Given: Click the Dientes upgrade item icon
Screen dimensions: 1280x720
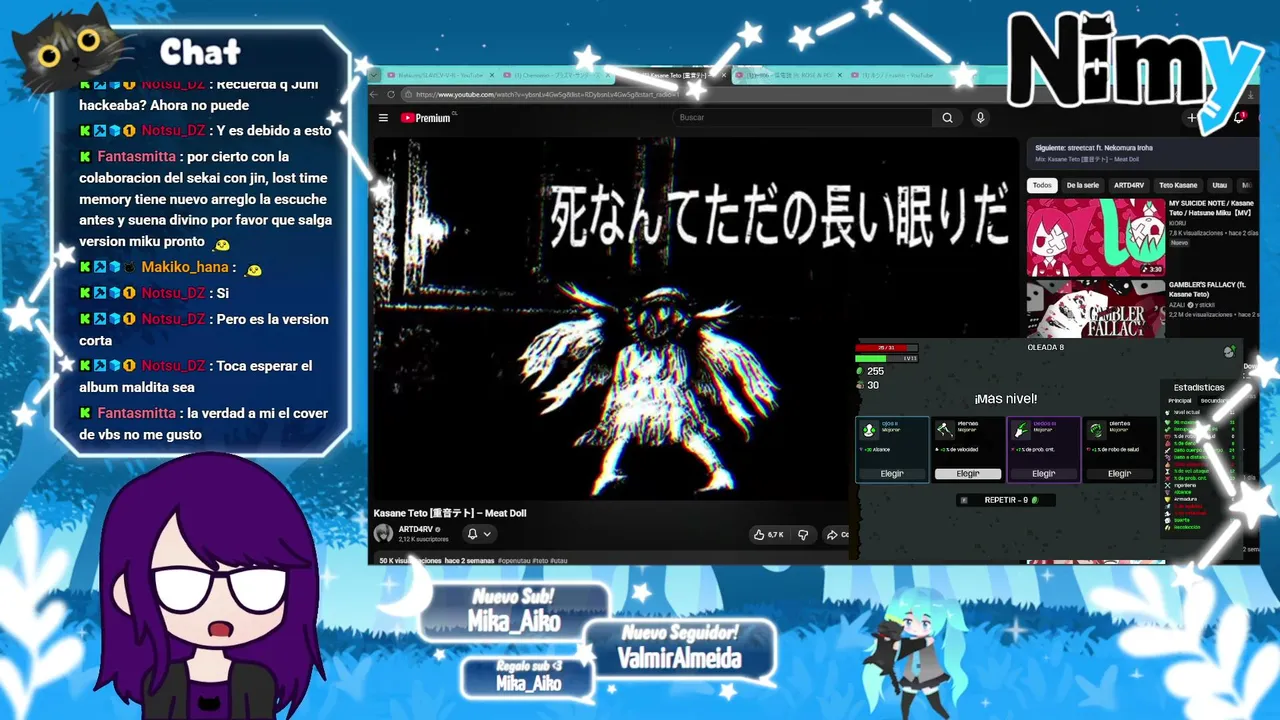Looking at the screenshot, I should point(1097,430).
